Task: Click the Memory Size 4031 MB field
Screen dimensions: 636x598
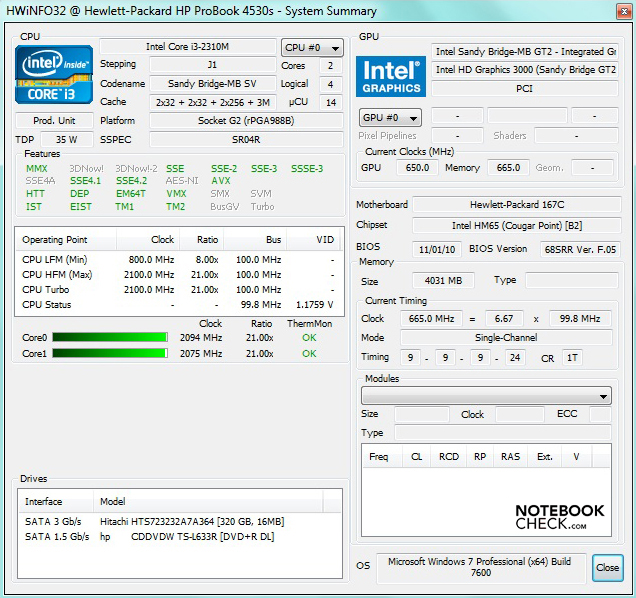Action: pos(443,280)
